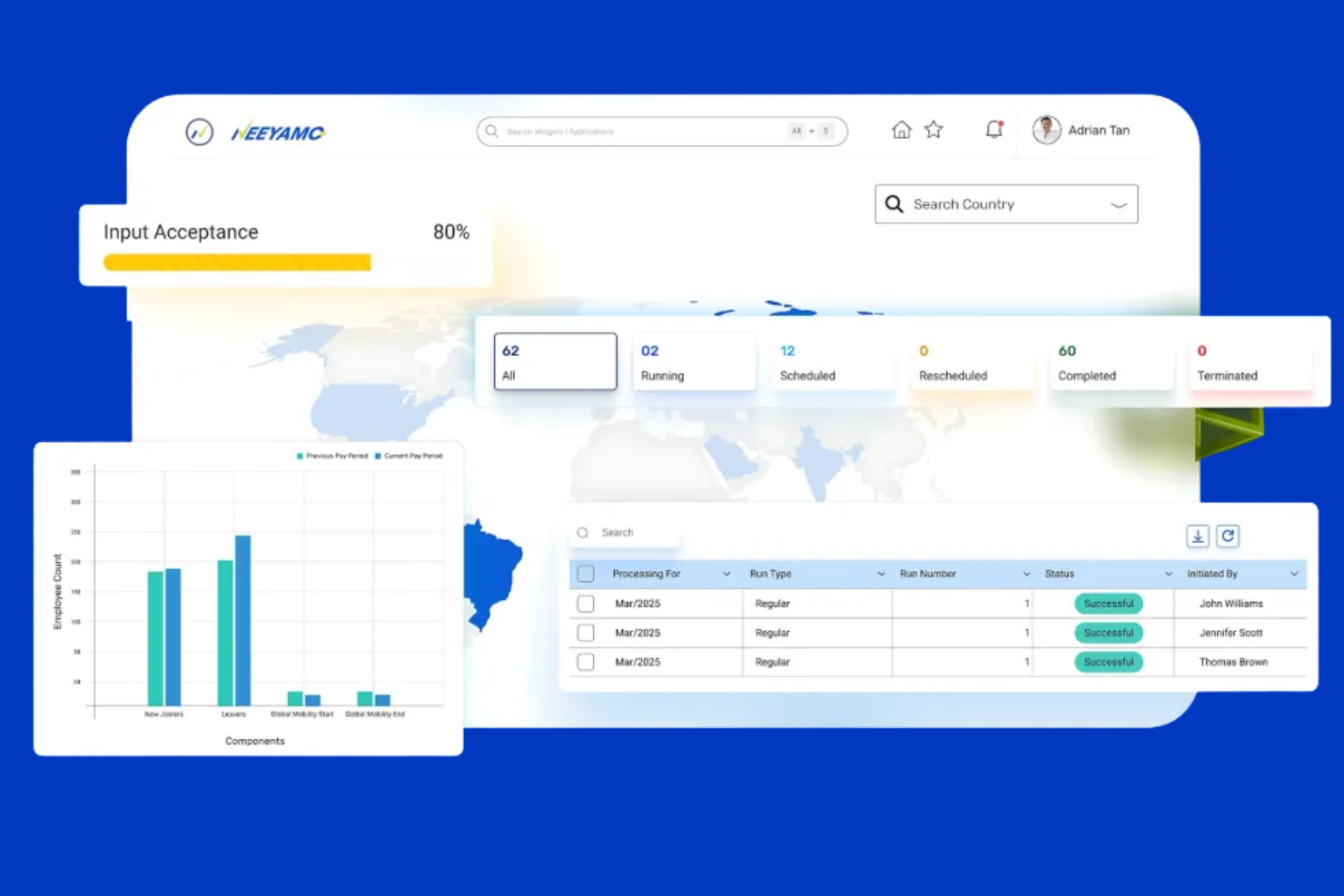Toggle the select-all header checkbox
Screen dimensions: 1344x896
586,574
